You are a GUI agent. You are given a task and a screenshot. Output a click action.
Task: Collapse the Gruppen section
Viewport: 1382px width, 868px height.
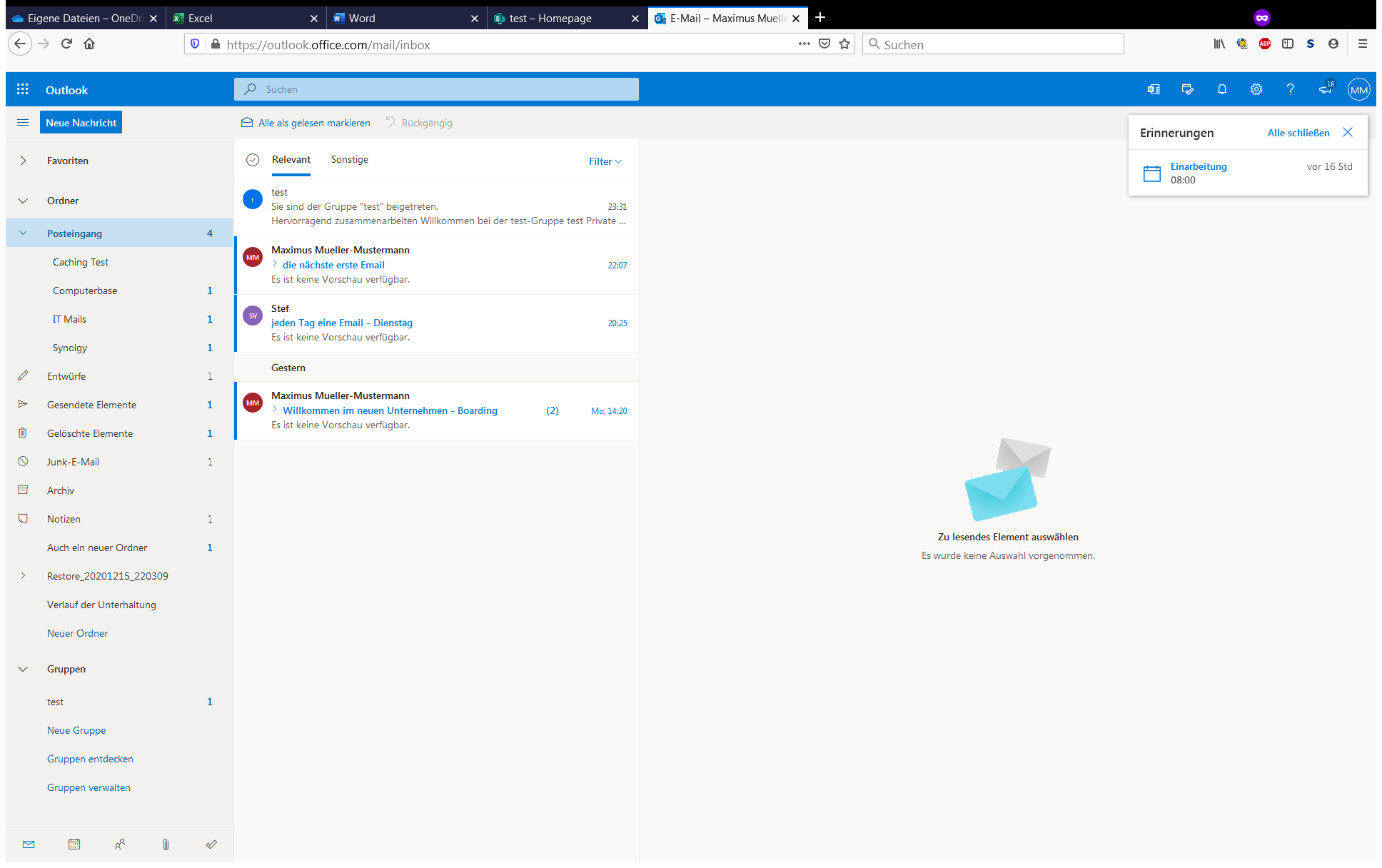(x=23, y=669)
